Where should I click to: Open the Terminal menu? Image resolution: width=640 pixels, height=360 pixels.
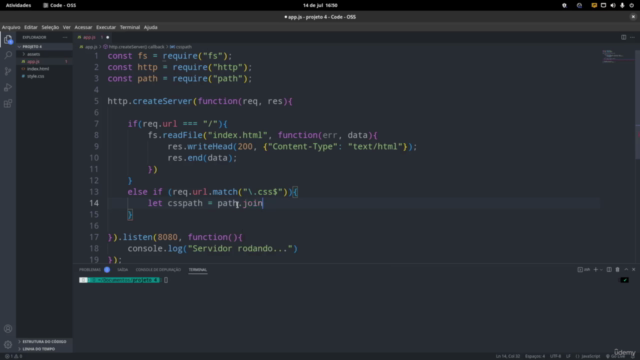click(130, 27)
